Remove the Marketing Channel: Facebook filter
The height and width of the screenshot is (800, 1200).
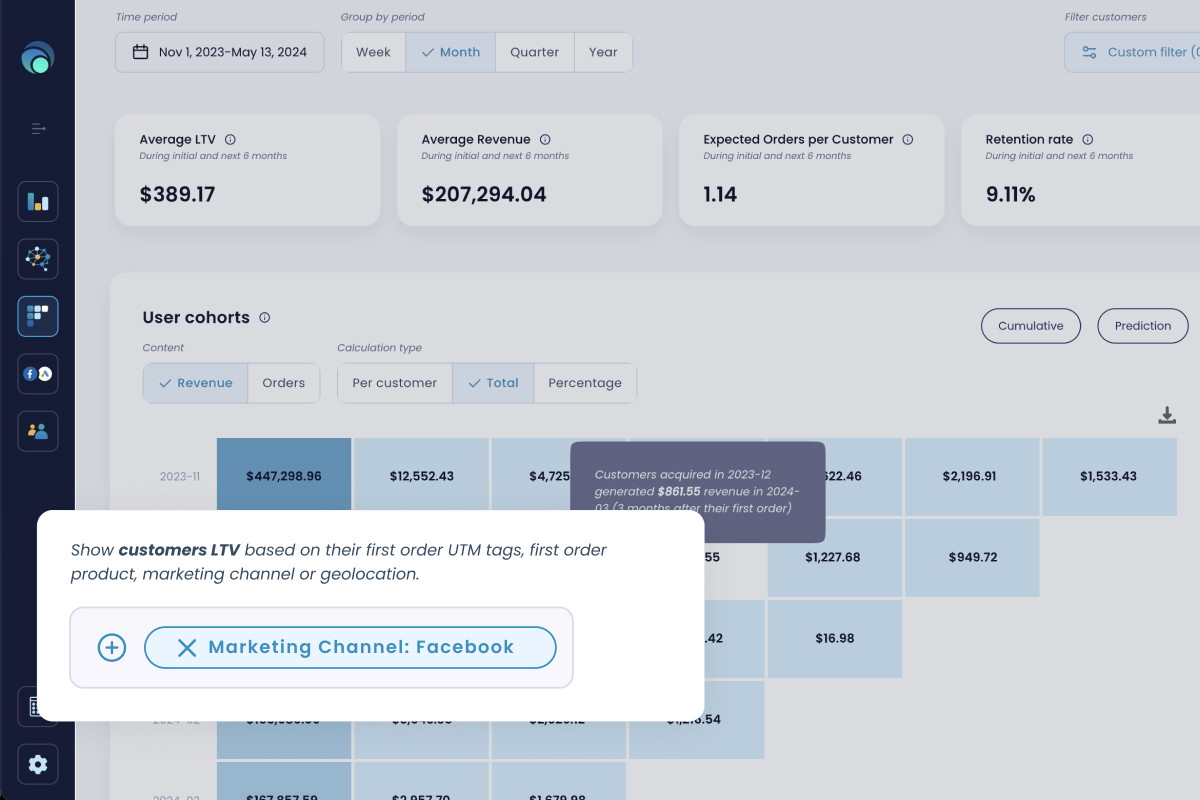tap(187, 648)
